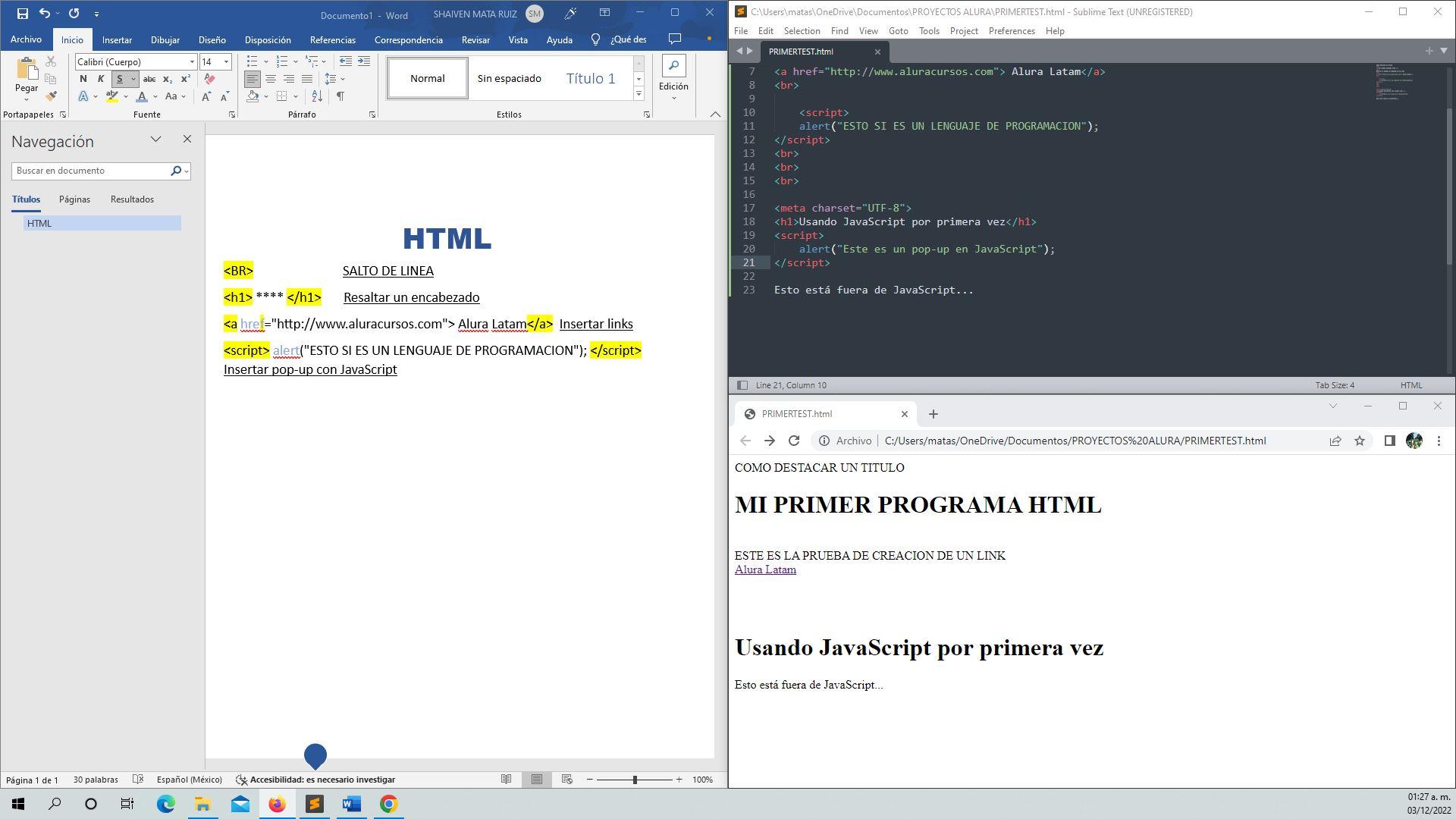
Task: Click the Sort (A-Z) icon
Action: pos(317,96)
